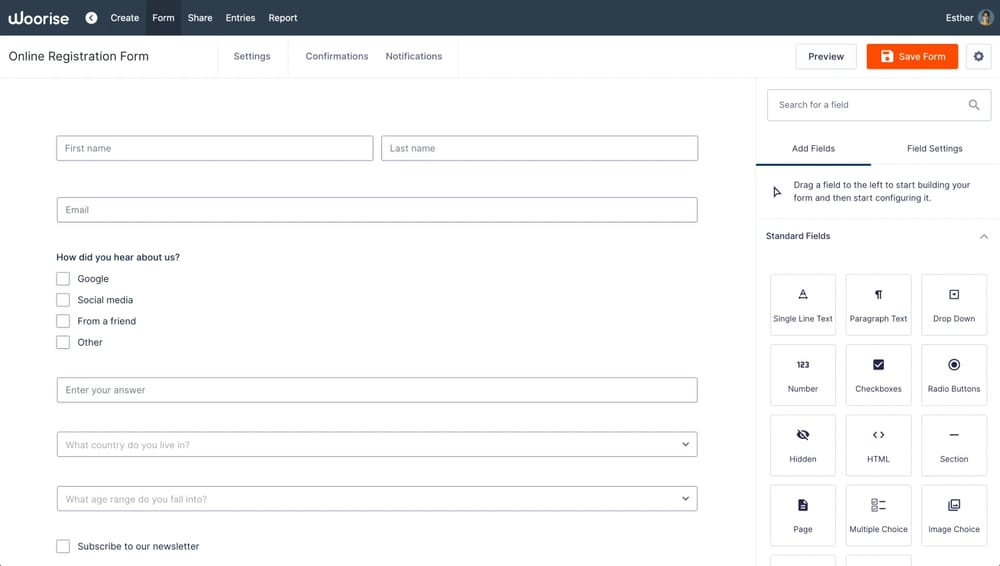Add an HTML field

click(x=878, y=445)
